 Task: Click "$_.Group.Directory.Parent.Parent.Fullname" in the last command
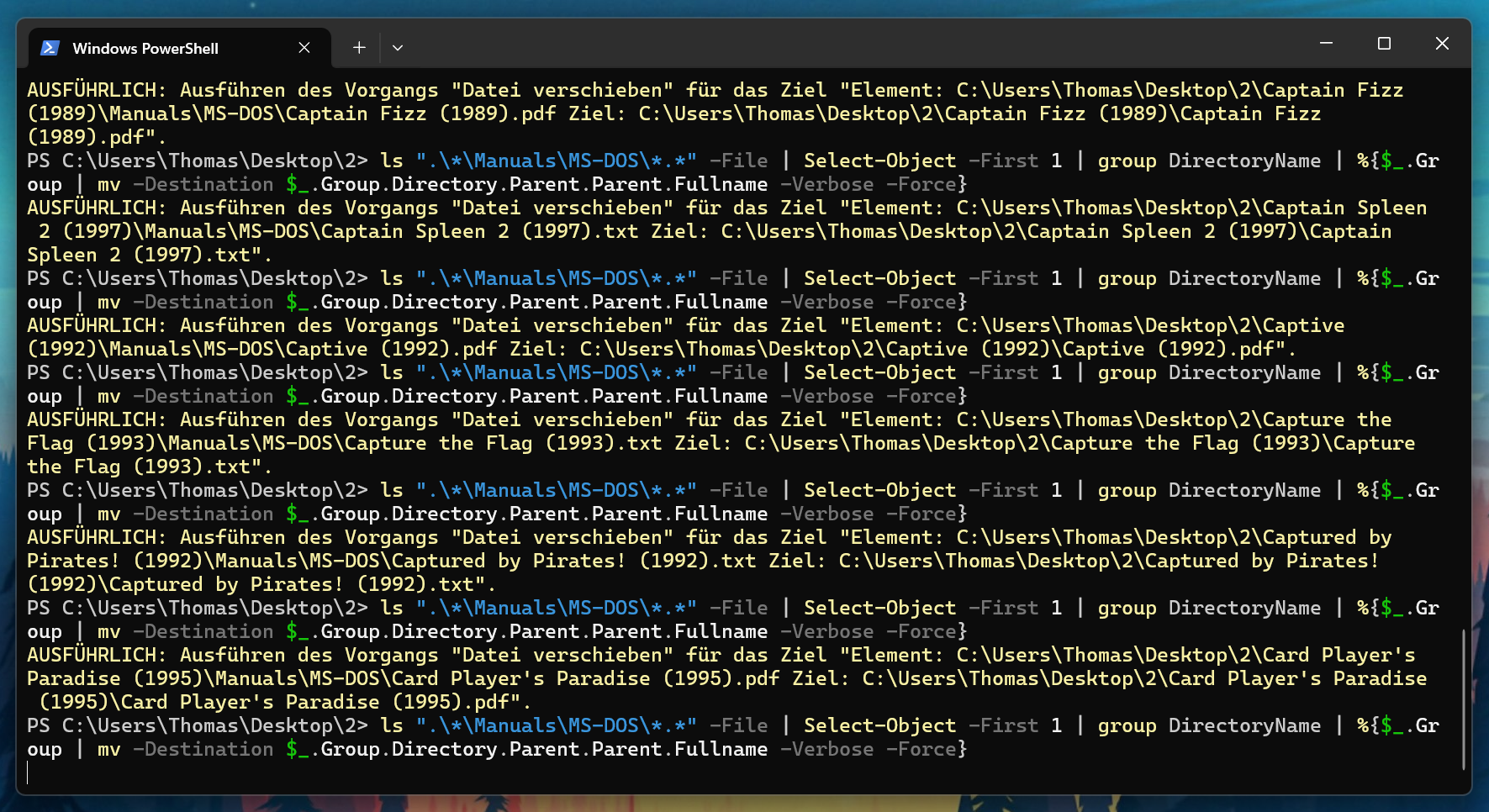526,749
